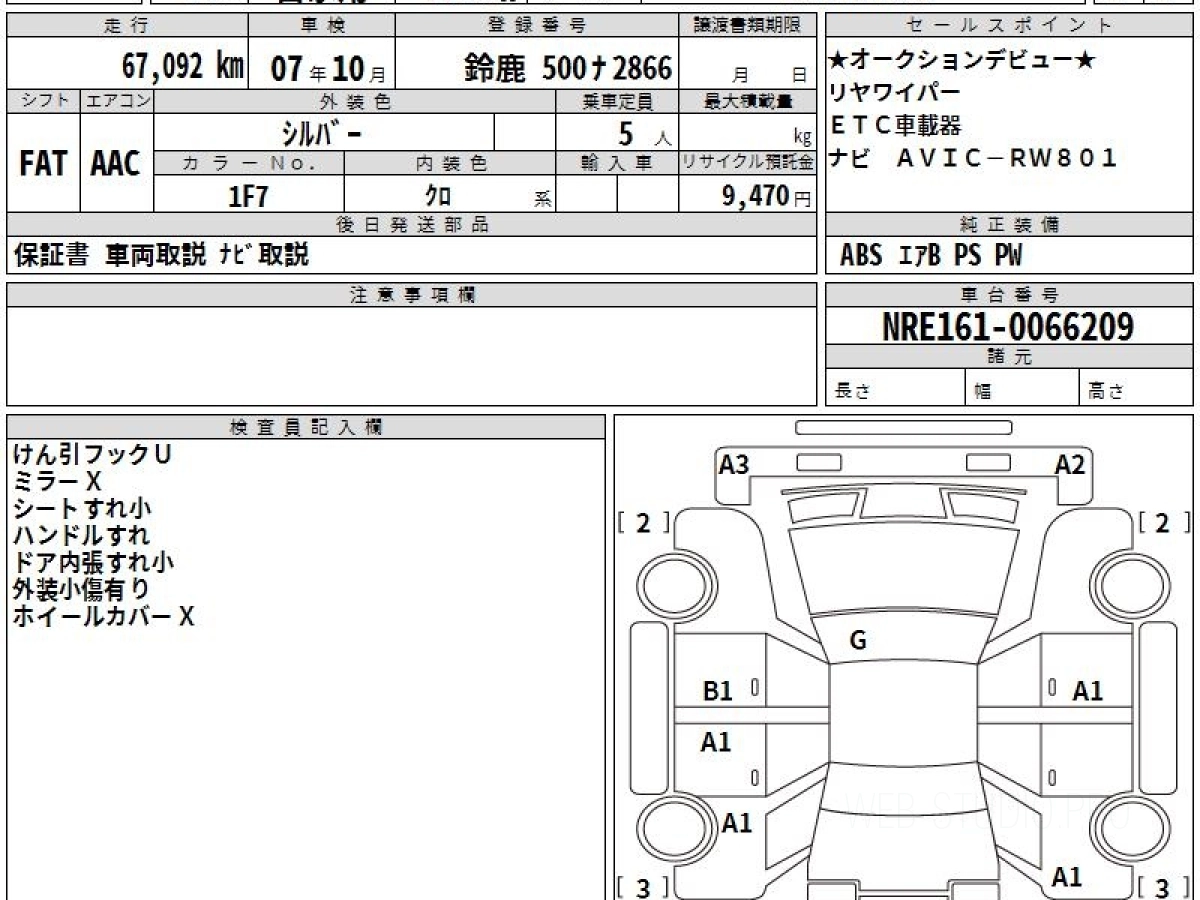Select the A2 damage mark on the diagram
This screenshot has height=900, width=1200.
(1070, 464)
